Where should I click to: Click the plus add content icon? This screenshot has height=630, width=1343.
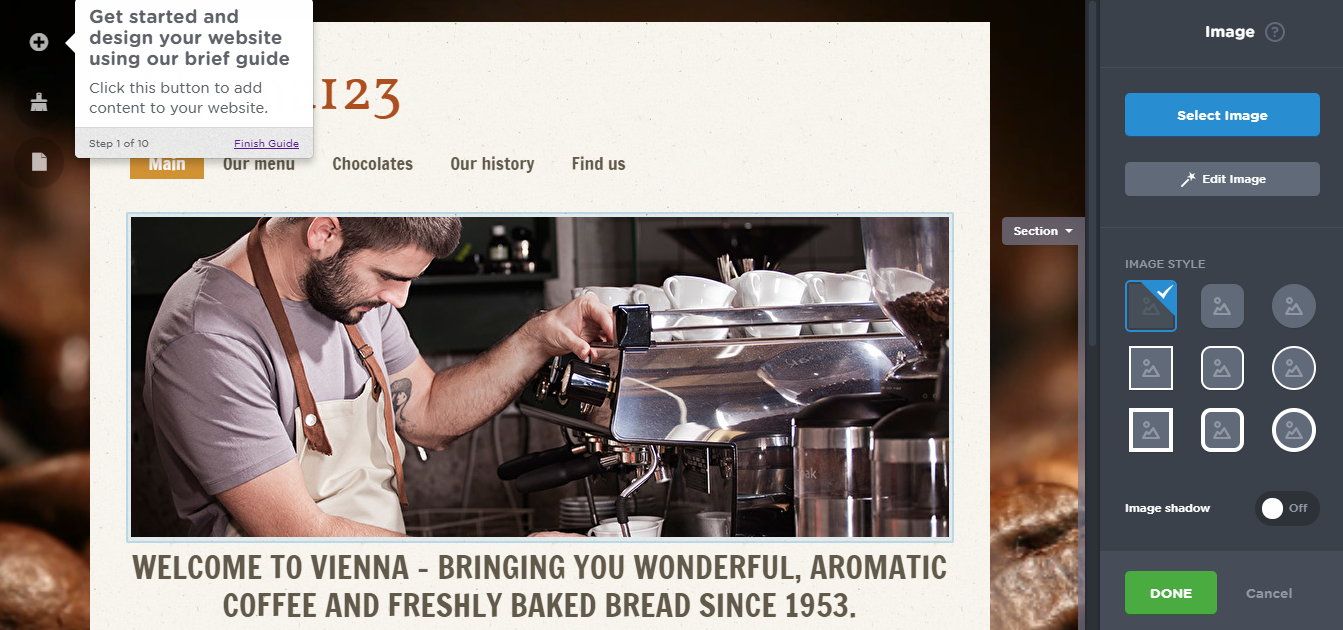39,42
